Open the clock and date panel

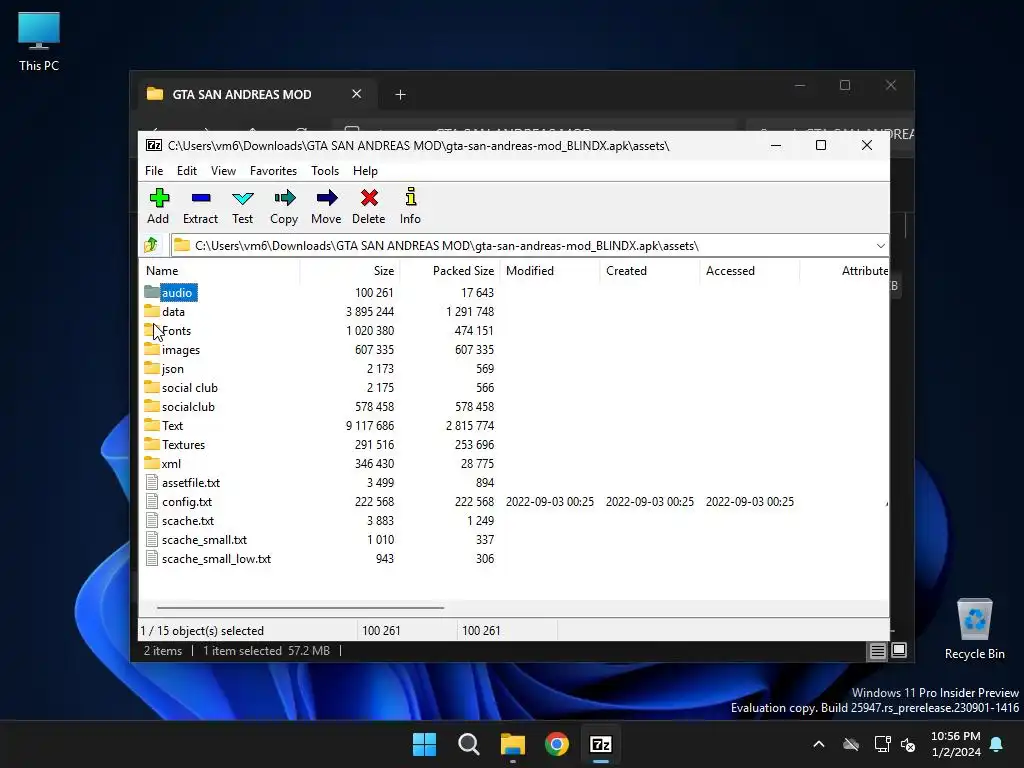pyautogui.click(x=955, y=744)
